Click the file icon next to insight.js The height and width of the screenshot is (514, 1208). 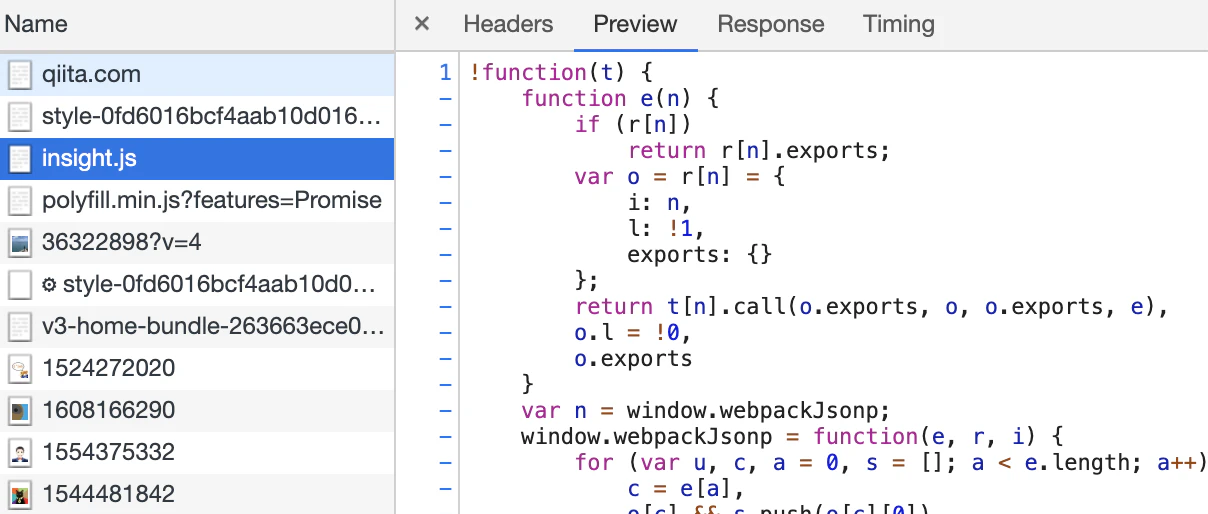point(20,159)
